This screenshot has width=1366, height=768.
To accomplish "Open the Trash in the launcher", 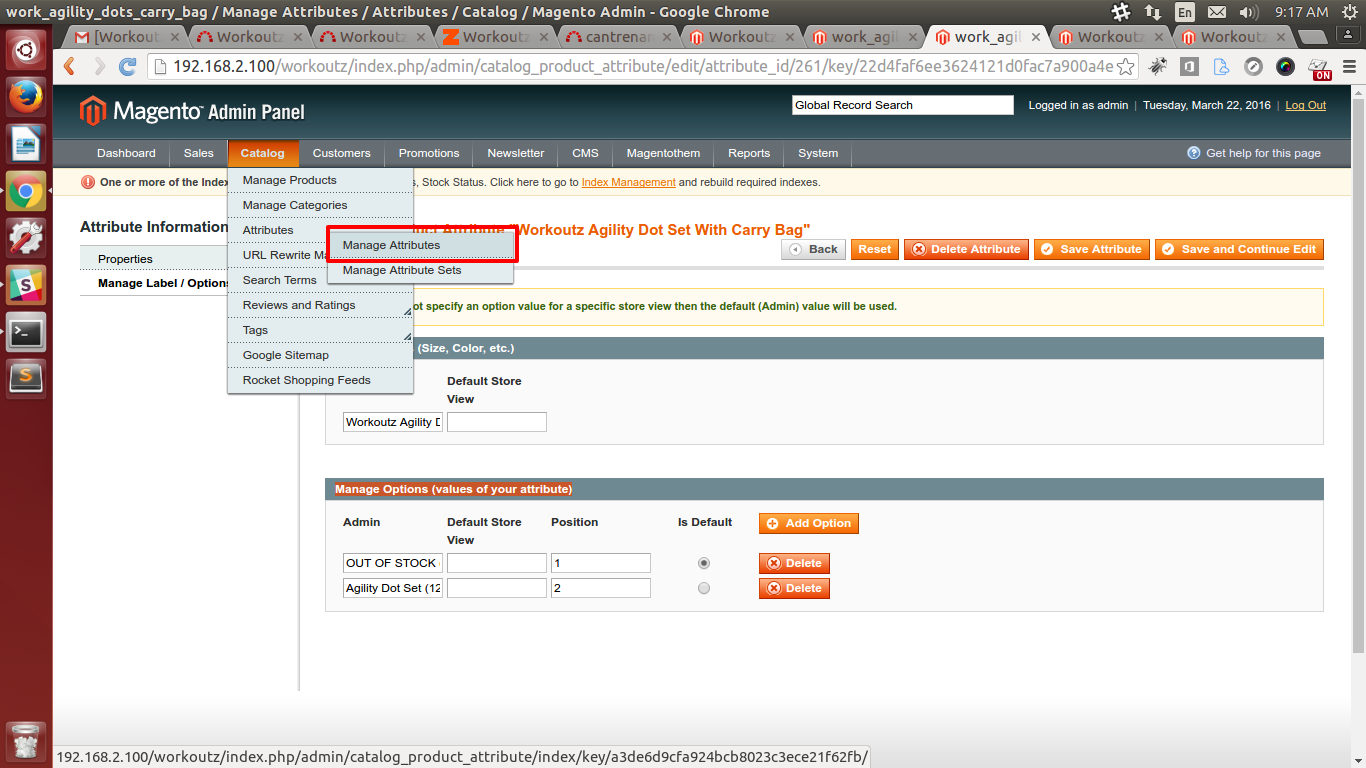I will tap(26, 740).
